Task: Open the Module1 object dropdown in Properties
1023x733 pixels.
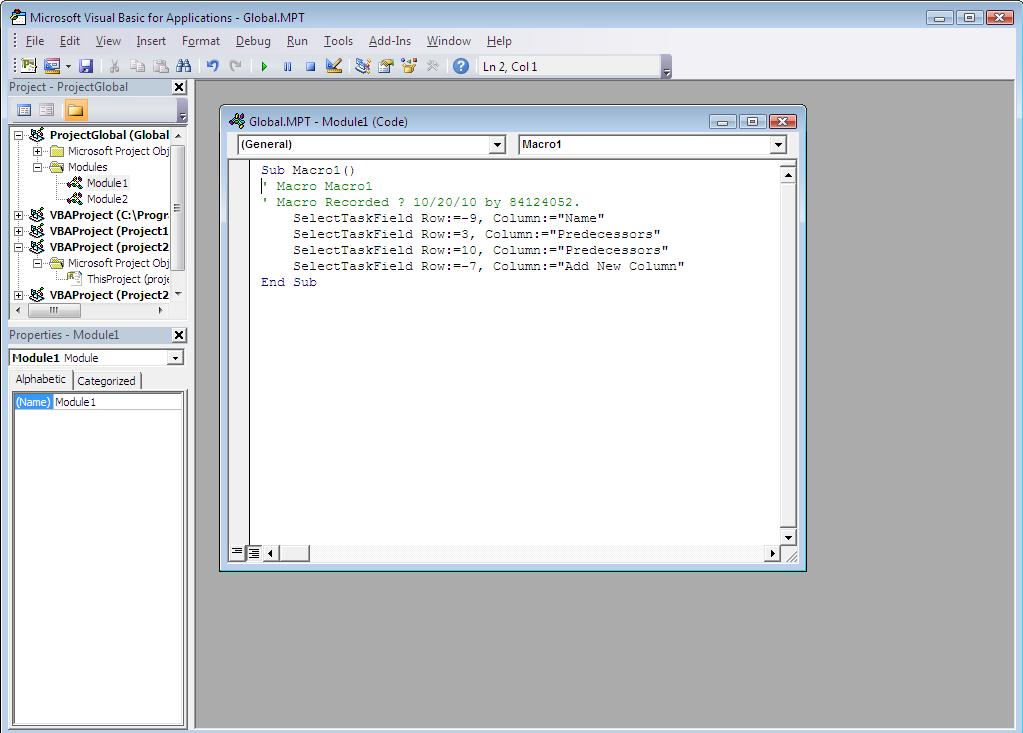Action: [x=175, y=358]
